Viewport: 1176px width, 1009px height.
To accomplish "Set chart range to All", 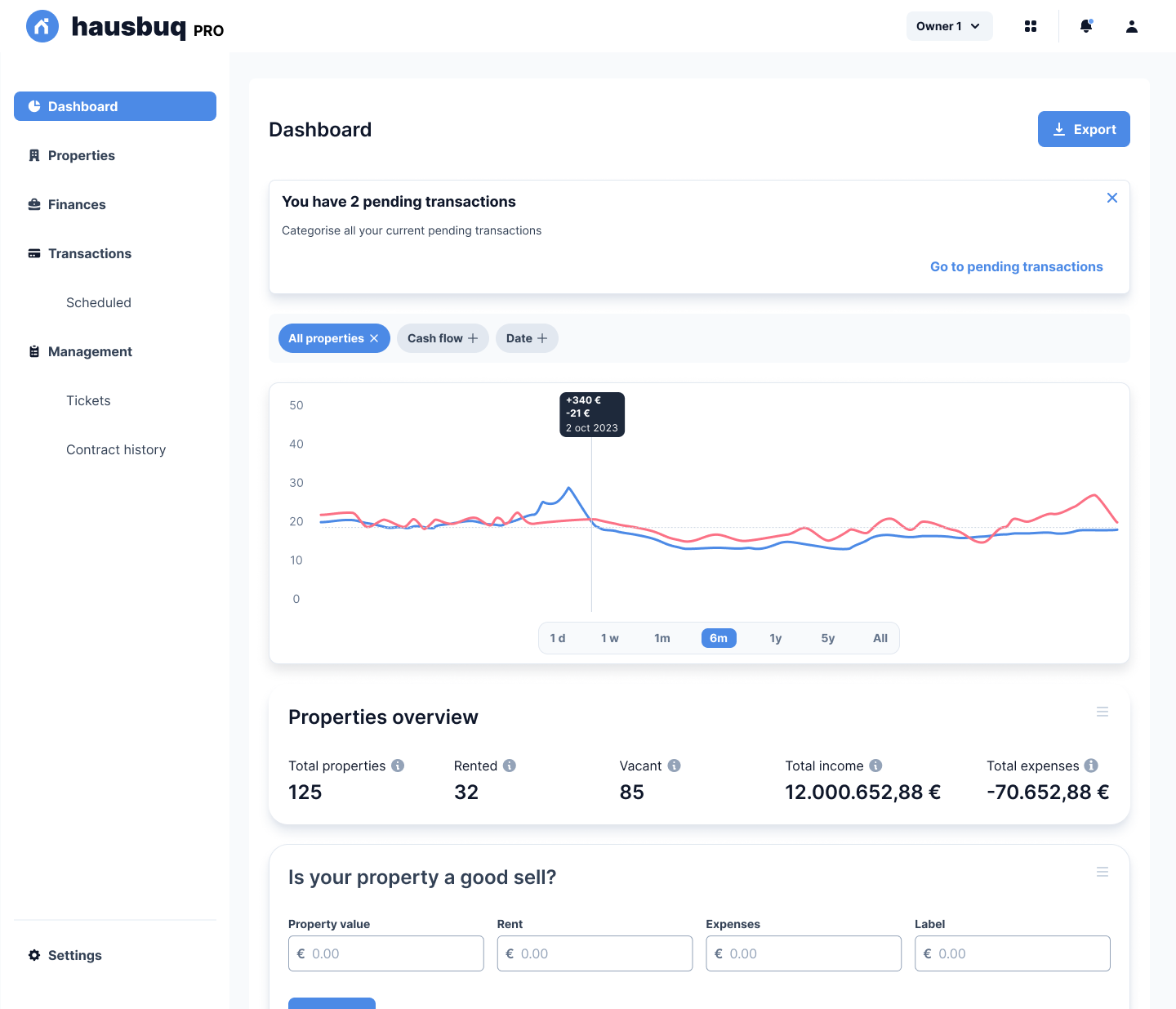I will pos(880,638).
